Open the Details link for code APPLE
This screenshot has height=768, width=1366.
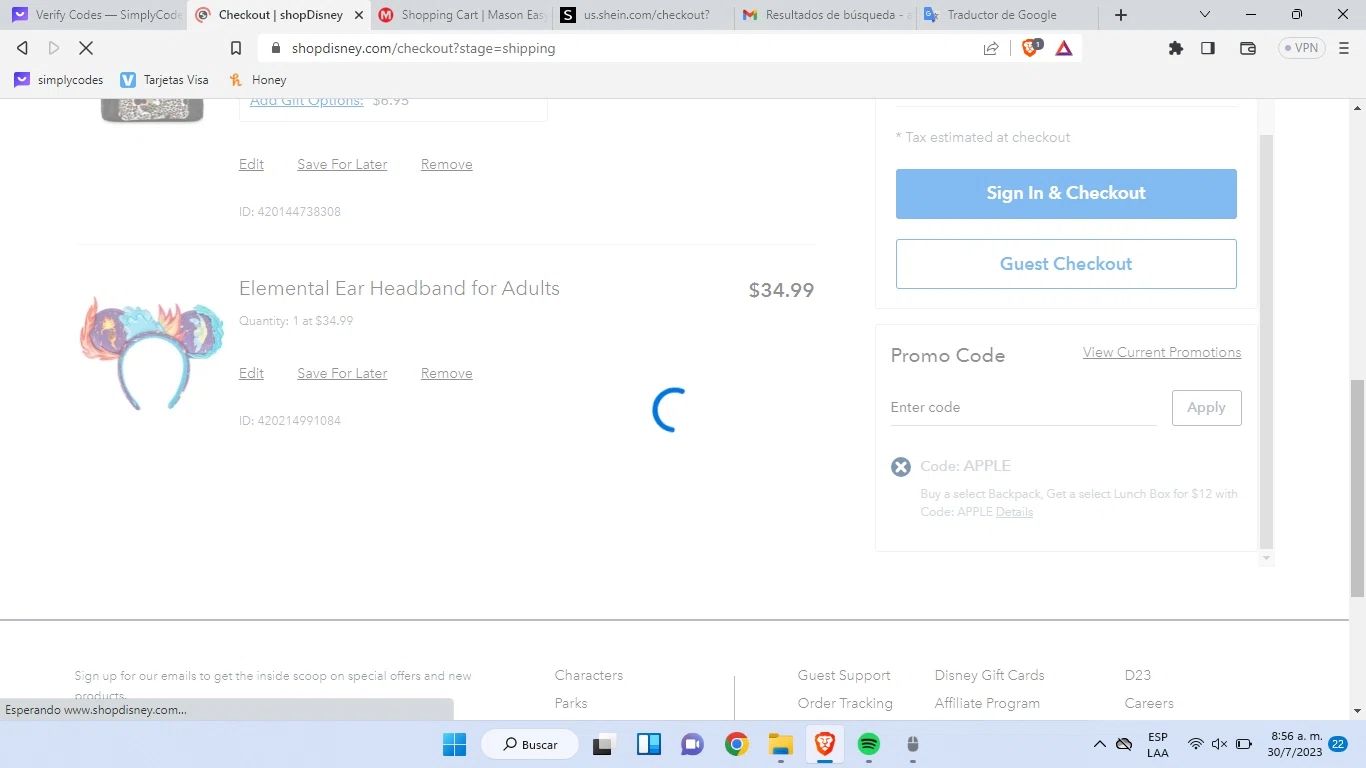point(1014,512)
